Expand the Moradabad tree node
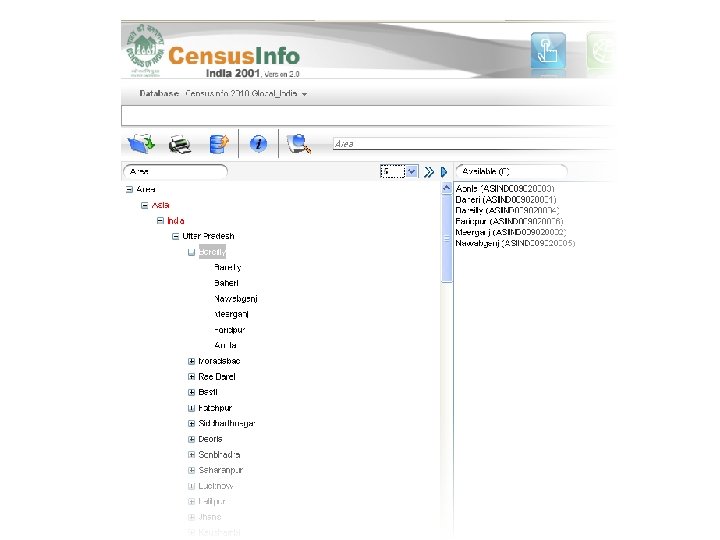This screenshot has width=720, height=540. coord(191,361)
